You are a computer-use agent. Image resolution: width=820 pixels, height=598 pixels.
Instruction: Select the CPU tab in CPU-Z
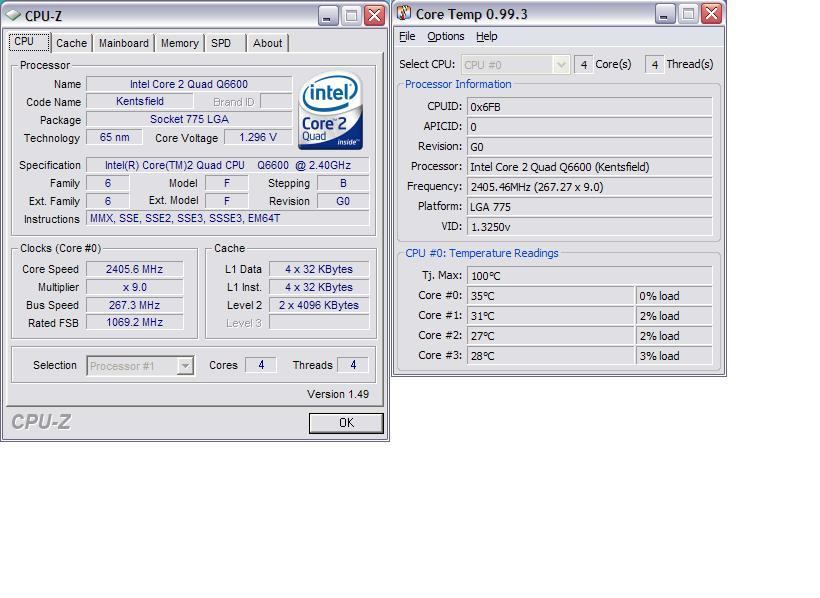(29, 42)
